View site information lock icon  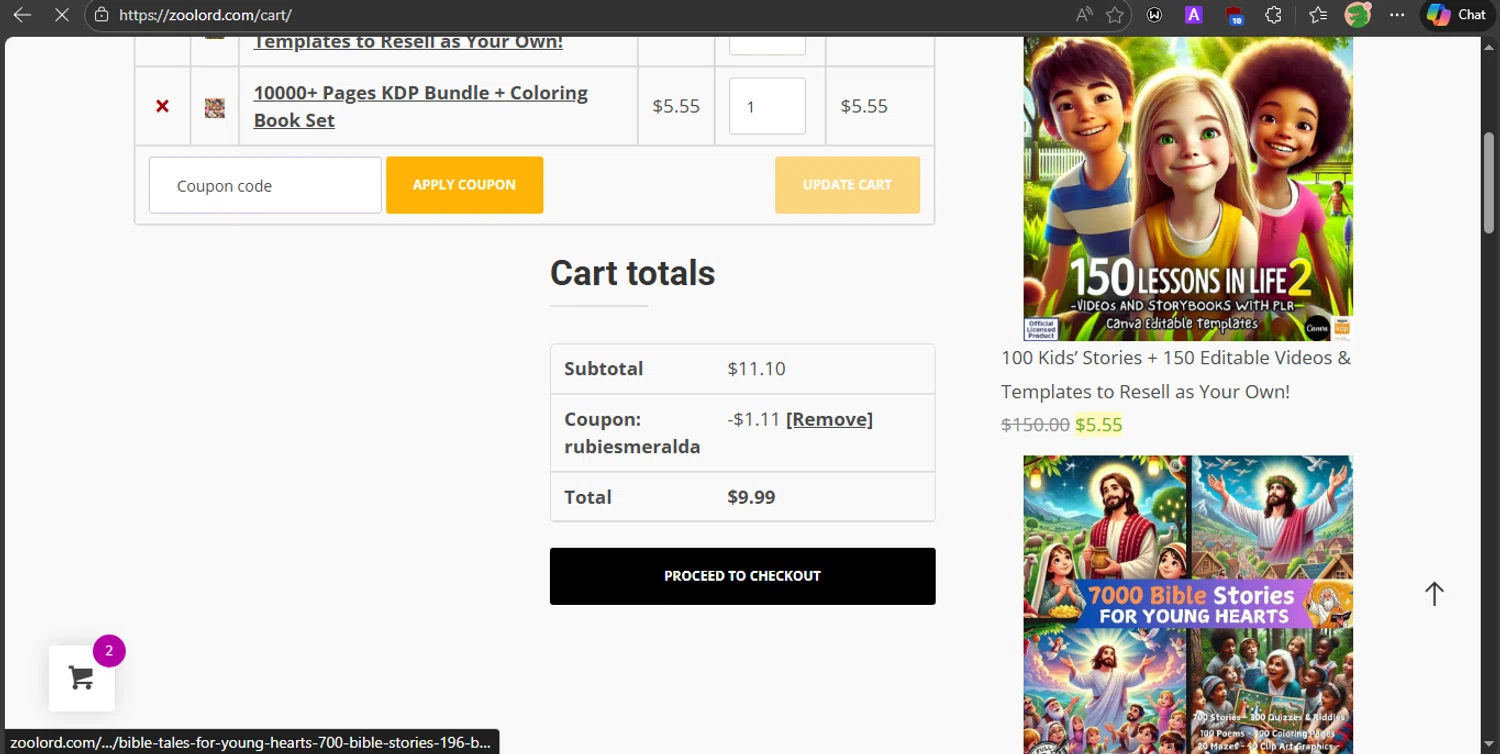point(100,15)
